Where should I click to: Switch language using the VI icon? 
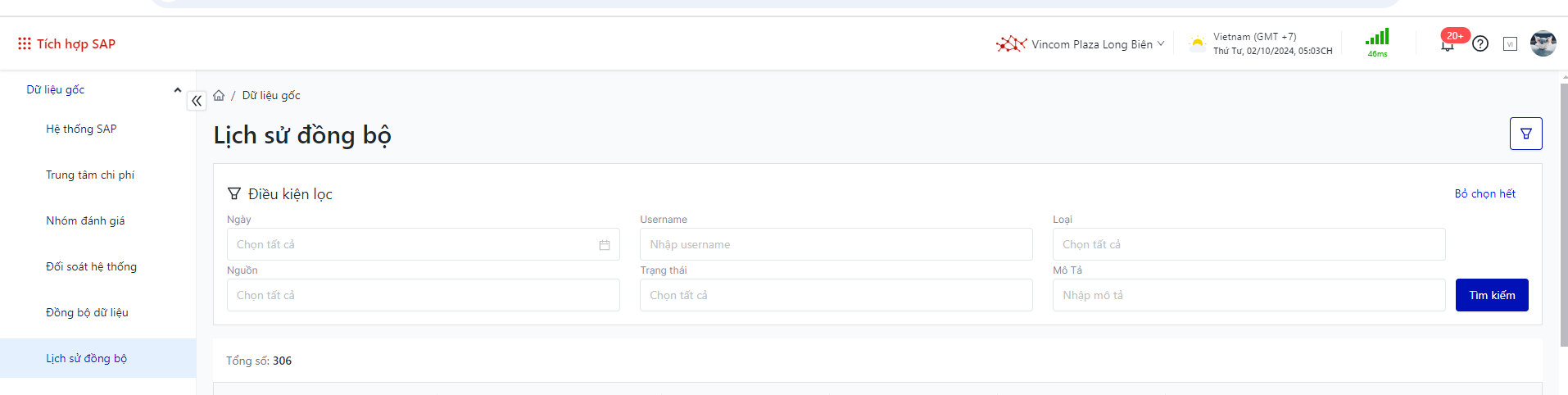click(1510, 44)
